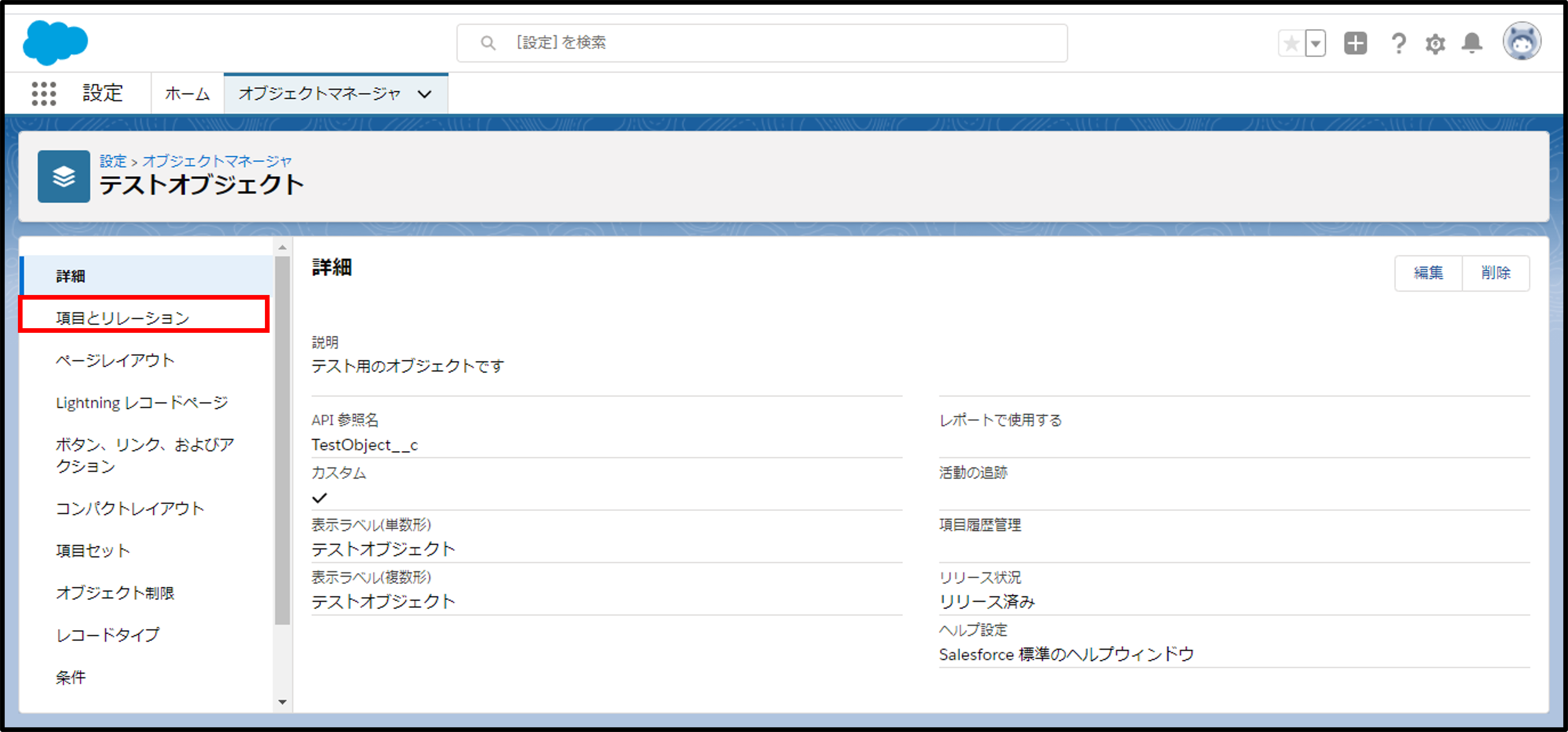Open ページレイアウト in the sidebar

click(115, 360)
